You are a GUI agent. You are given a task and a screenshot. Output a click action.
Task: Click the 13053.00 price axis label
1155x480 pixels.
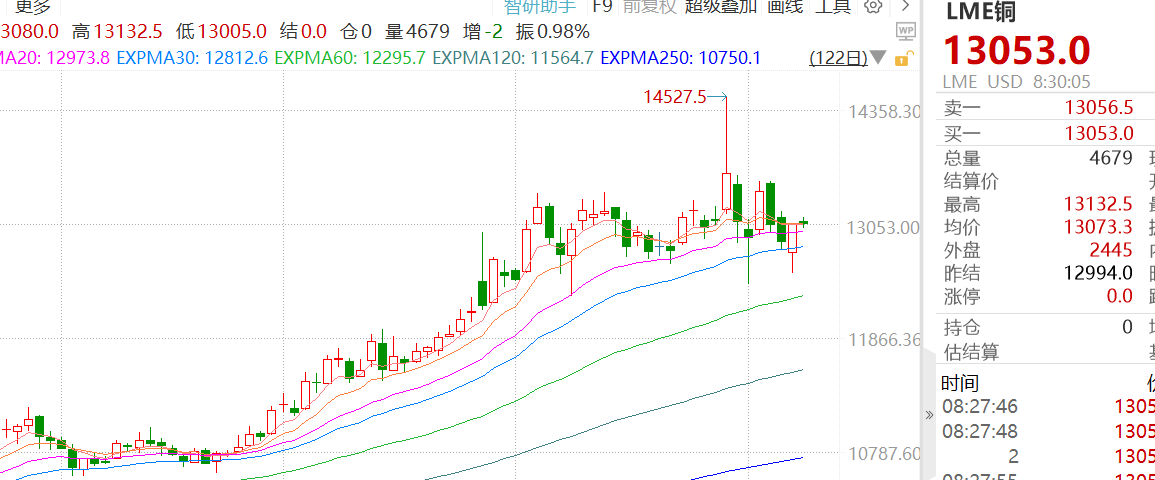point(884,227)
